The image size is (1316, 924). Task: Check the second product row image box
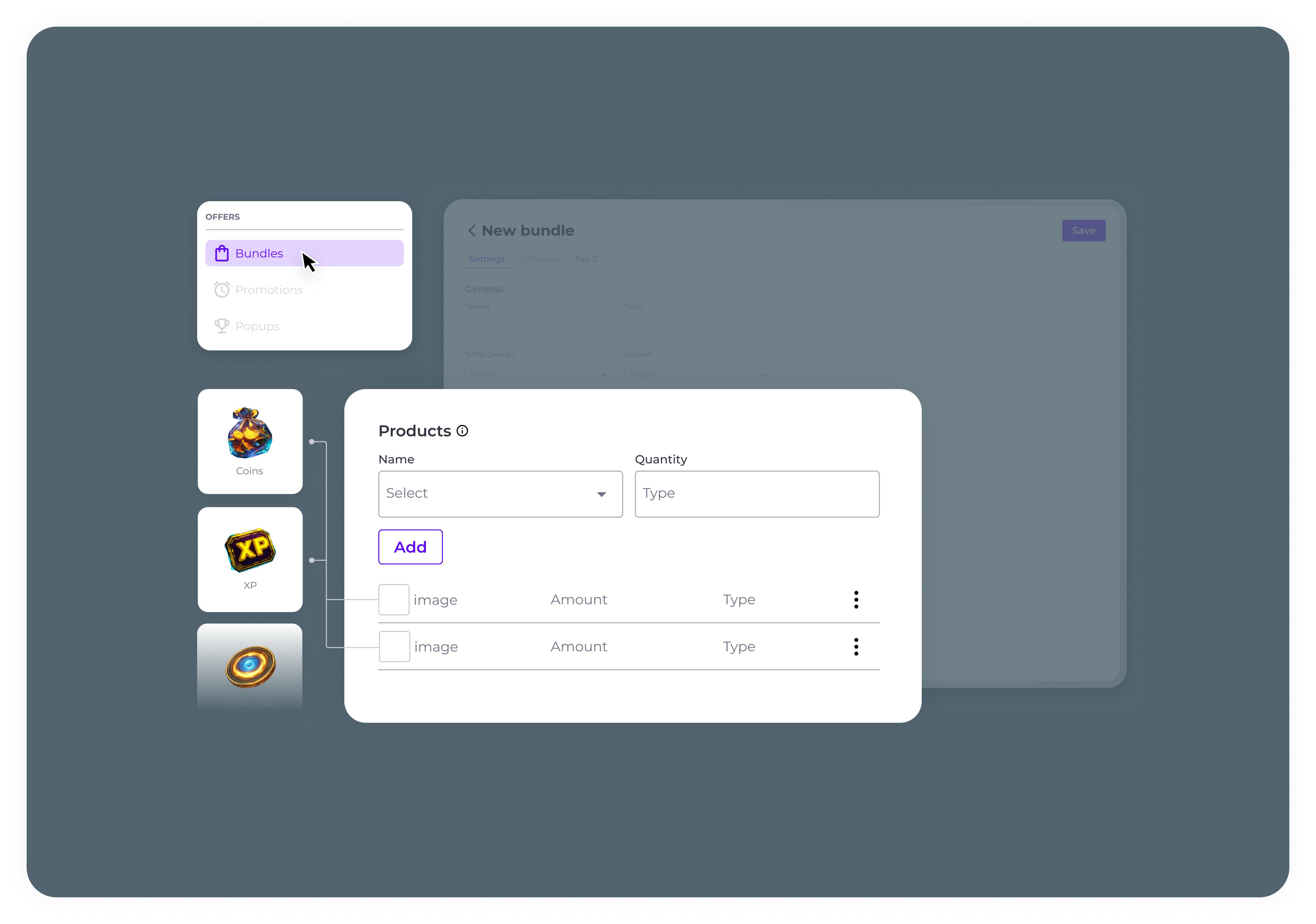pyautogui.click(x=394, y=647)
